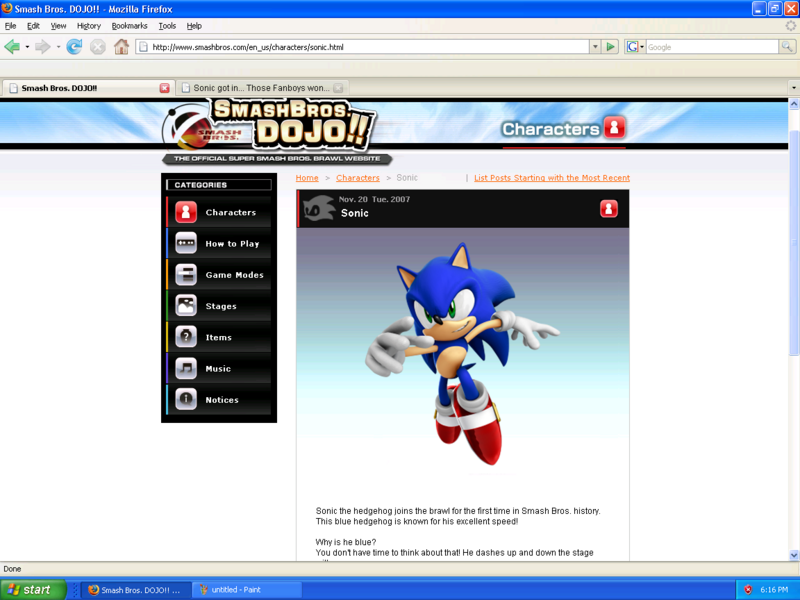The height and width of the screenshot is (600, 800).
Task: Open Stages category label
Action: click(x=221, y=306)
